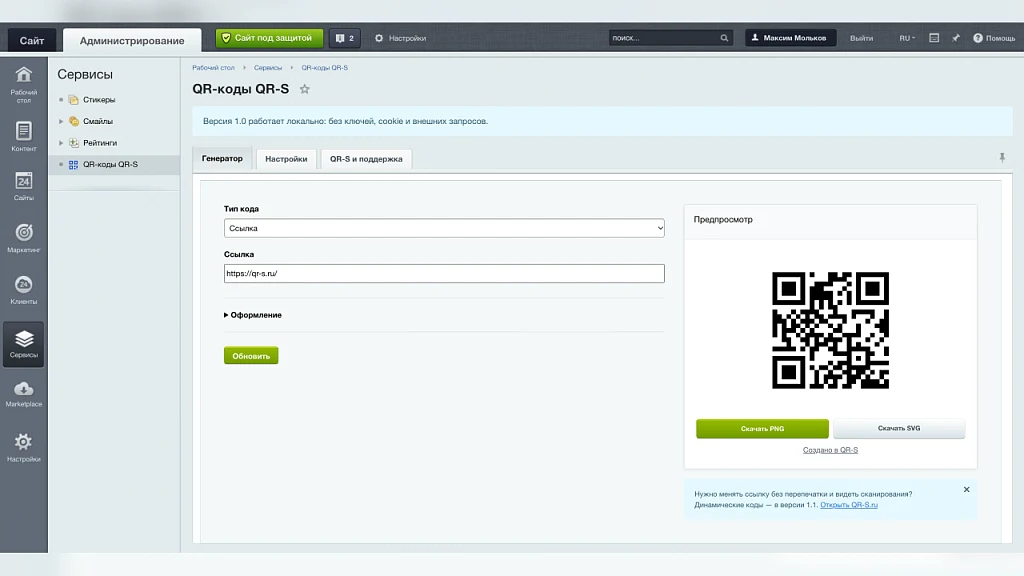This screenshot has width=1024, height=576.
Task: Click the Обновить button
Action: coord(251,356)
